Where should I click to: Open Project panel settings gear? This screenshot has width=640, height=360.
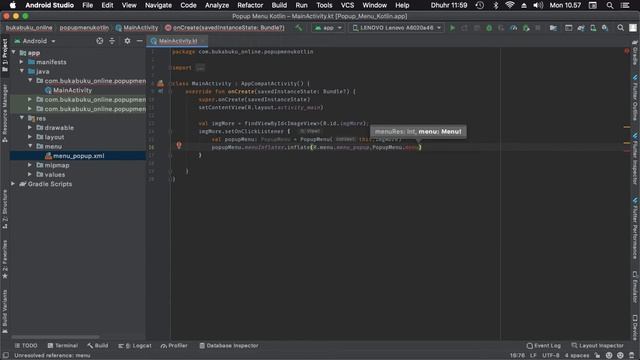pos(127,41)
